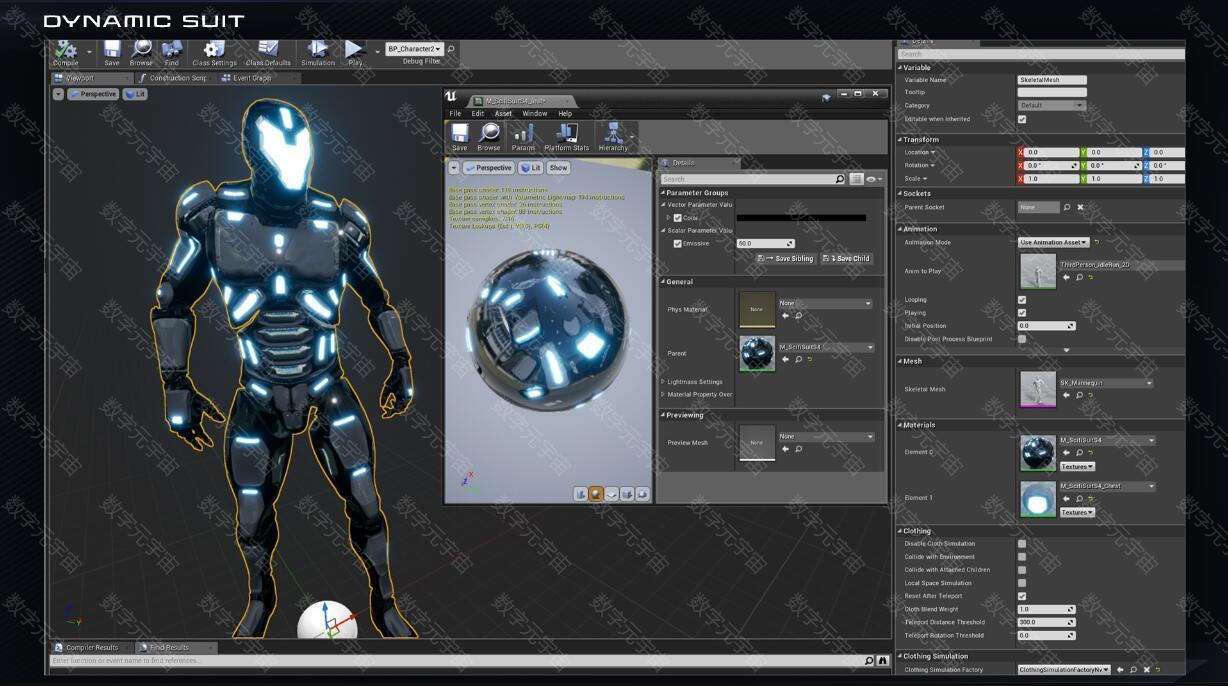
Task: Open Element 1 Textures dropdown
Action: (x=1077, y=513)
